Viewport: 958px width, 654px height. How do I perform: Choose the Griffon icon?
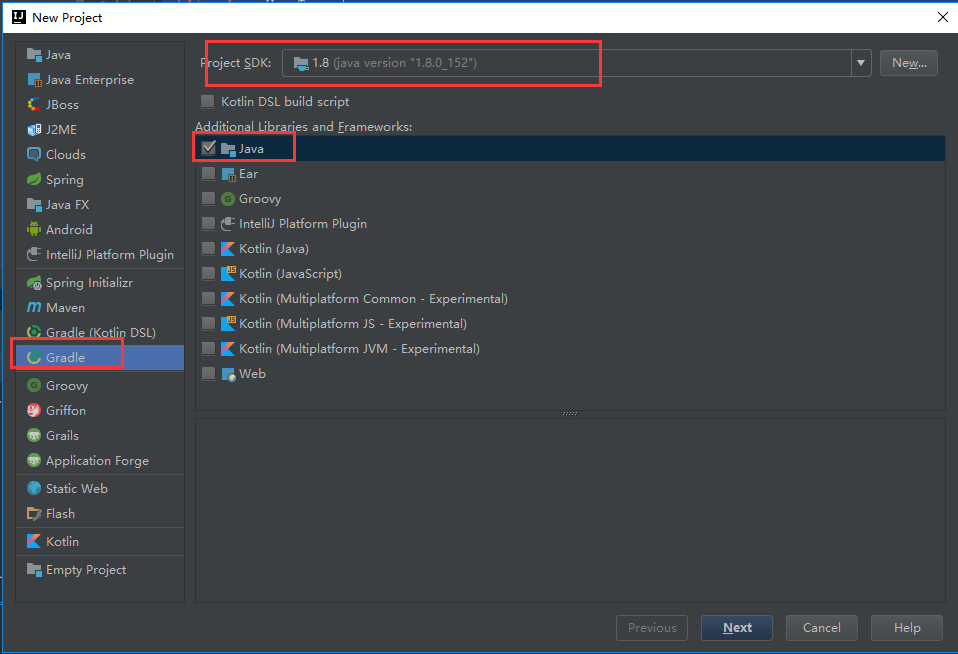(x=34, y=411)
